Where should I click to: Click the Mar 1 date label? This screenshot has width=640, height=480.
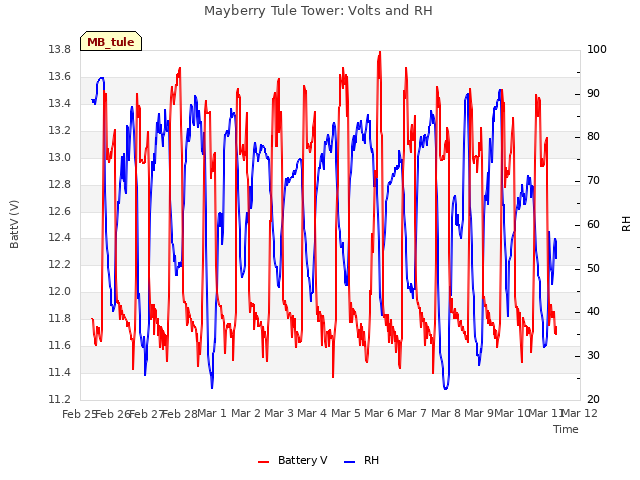[212, 413]
